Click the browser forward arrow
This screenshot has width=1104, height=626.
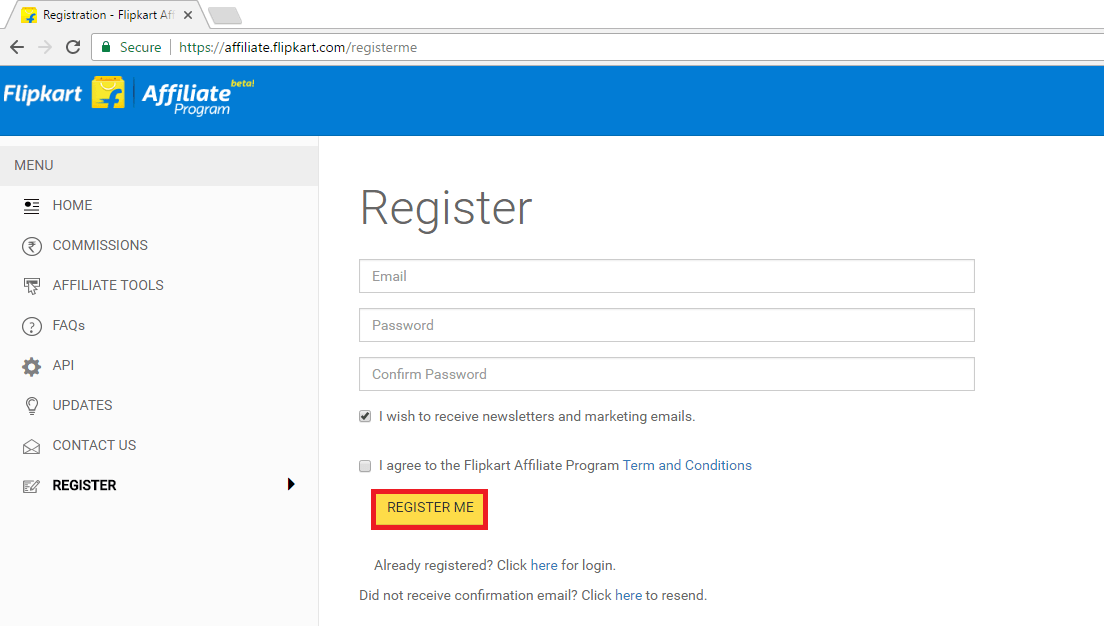(x=45, y=47)
